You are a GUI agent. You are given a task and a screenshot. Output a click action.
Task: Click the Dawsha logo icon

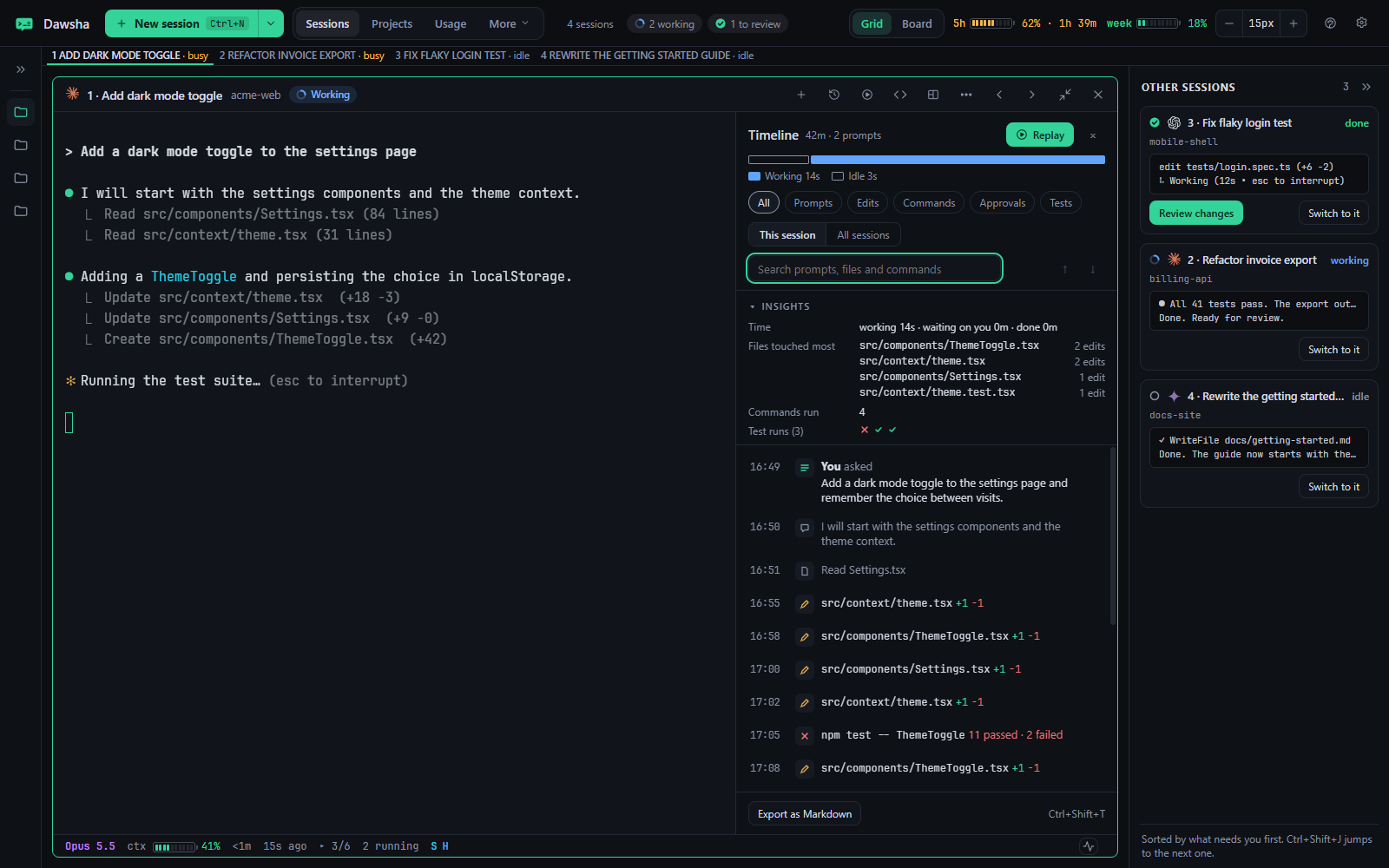coord(24,23)
